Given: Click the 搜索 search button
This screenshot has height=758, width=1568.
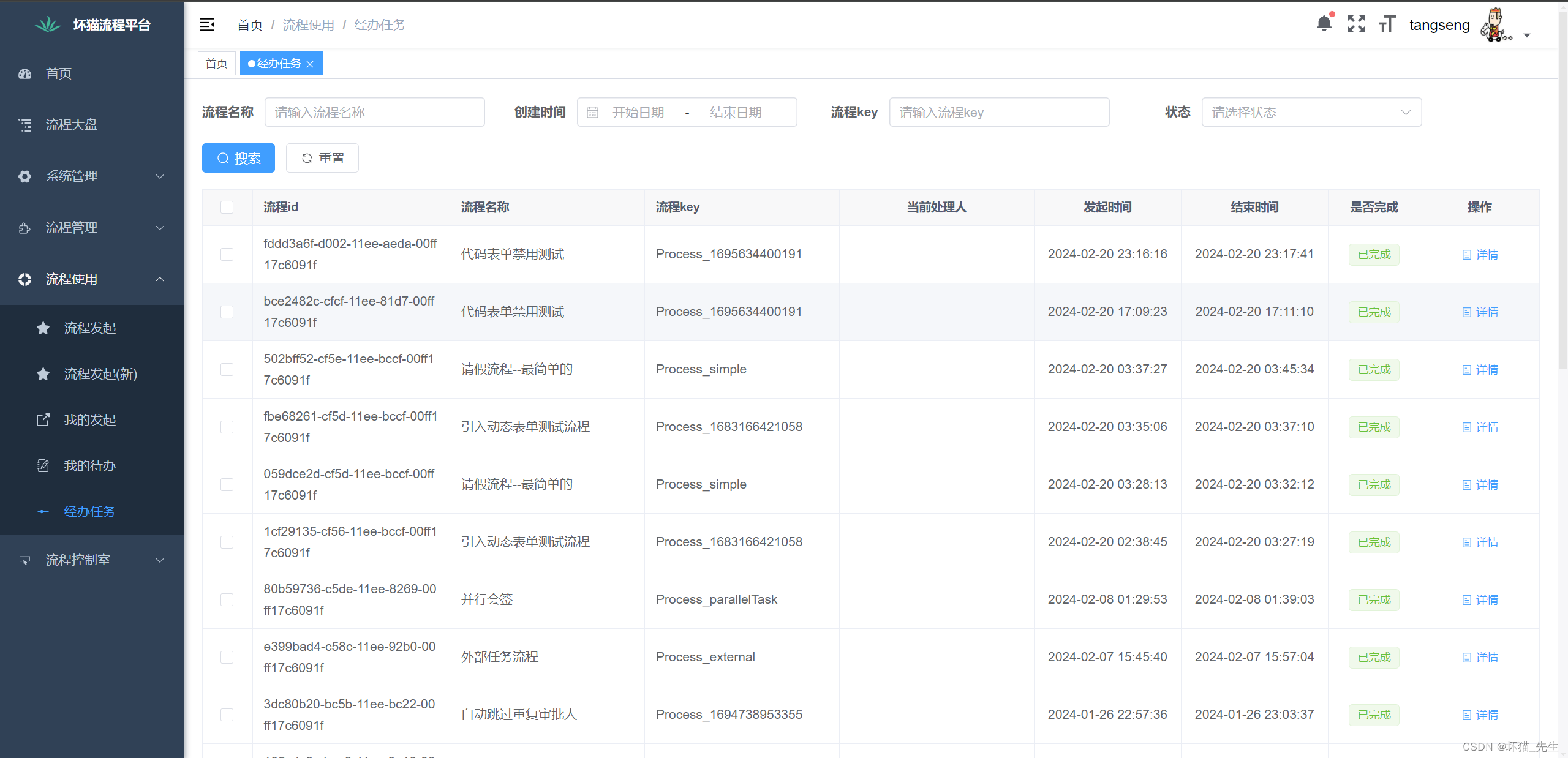Looking at the screenshot, I should [x=238, y=159].
